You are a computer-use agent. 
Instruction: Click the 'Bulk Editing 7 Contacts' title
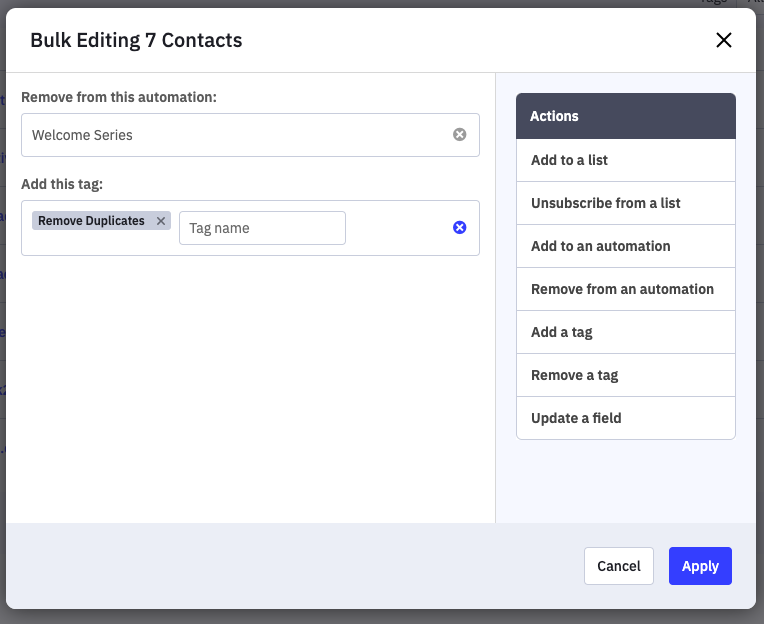[x=136, y=40]
